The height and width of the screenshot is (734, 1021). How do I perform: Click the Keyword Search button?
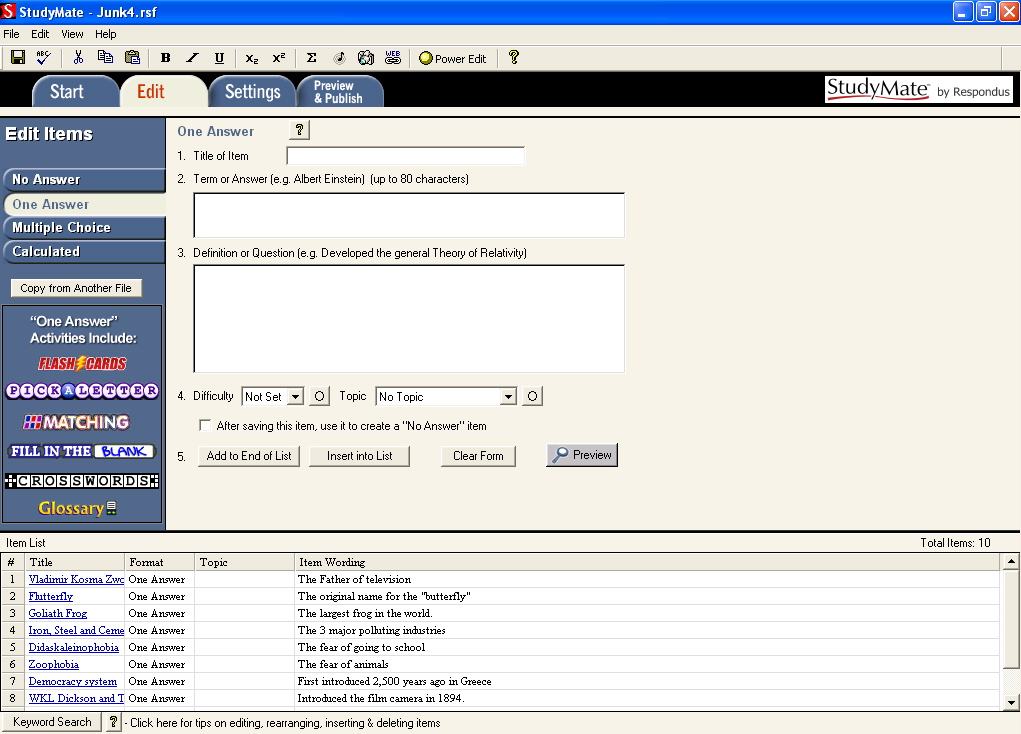[x=52, y=722]
